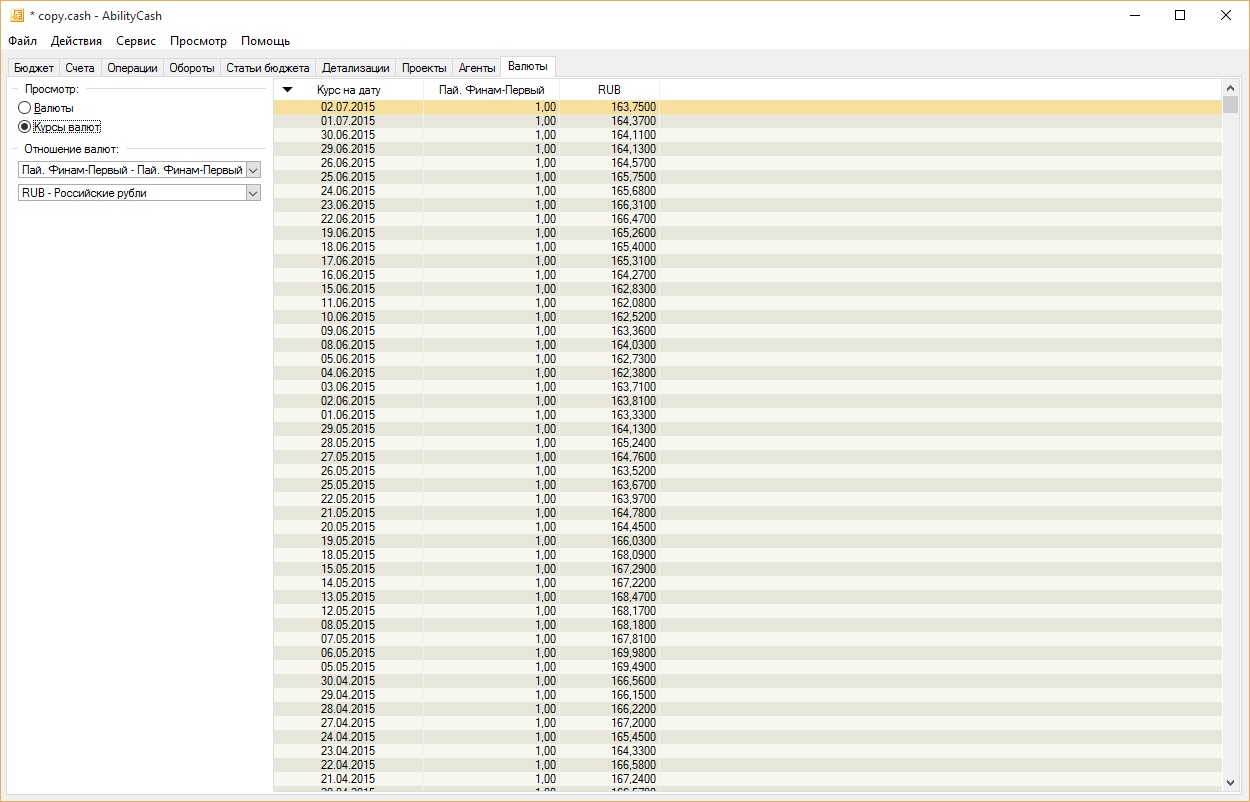
Task: Switch to the Агенты tab
Action: (476, 68)
